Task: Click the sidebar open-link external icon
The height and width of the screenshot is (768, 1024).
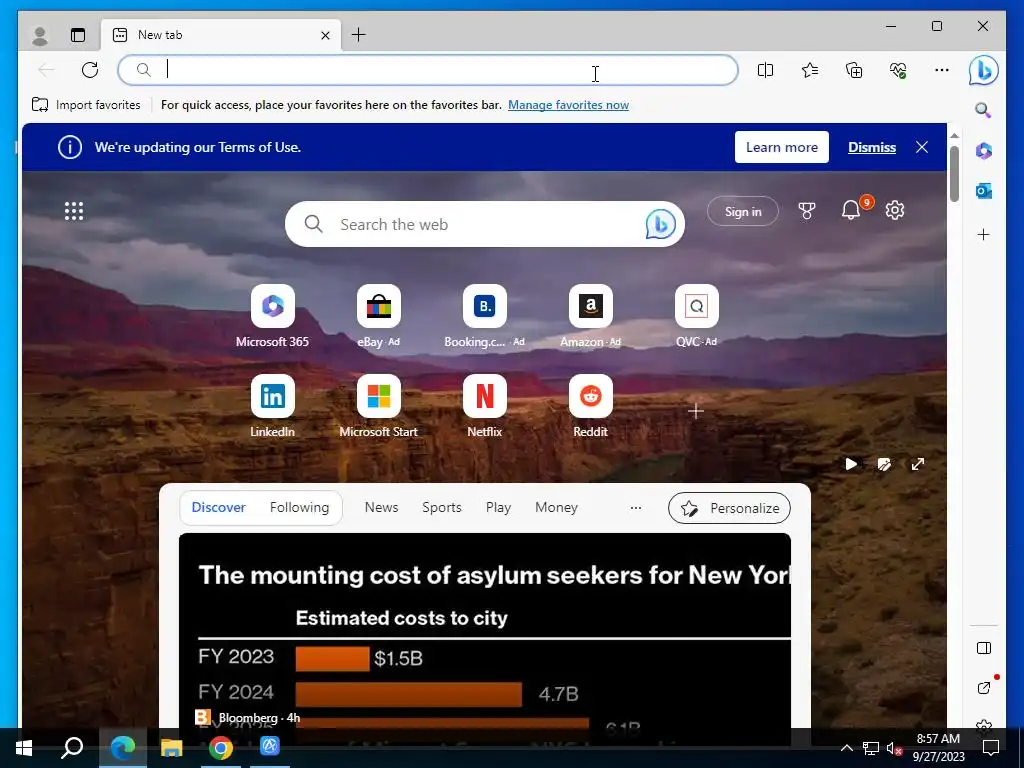Action: coord(984,688)
